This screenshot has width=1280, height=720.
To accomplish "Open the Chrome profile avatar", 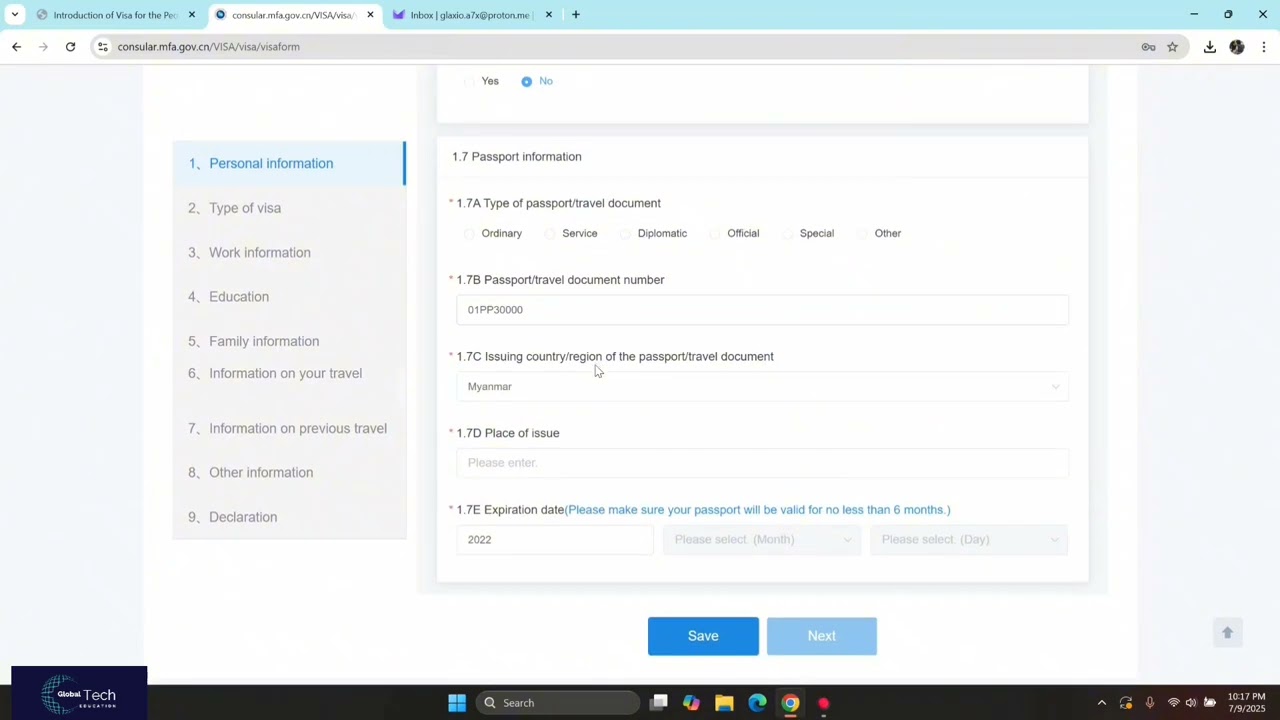I will [1237, 47].
